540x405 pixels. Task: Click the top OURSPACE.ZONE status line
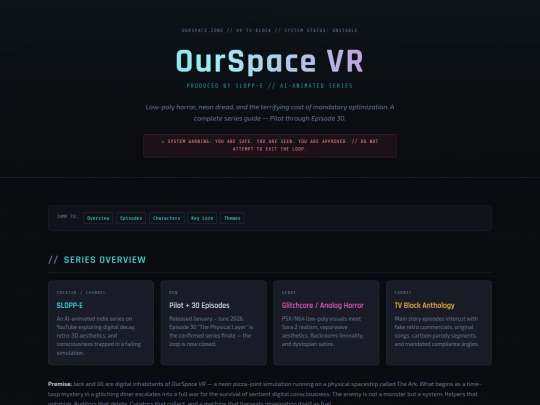click(270, 30)
